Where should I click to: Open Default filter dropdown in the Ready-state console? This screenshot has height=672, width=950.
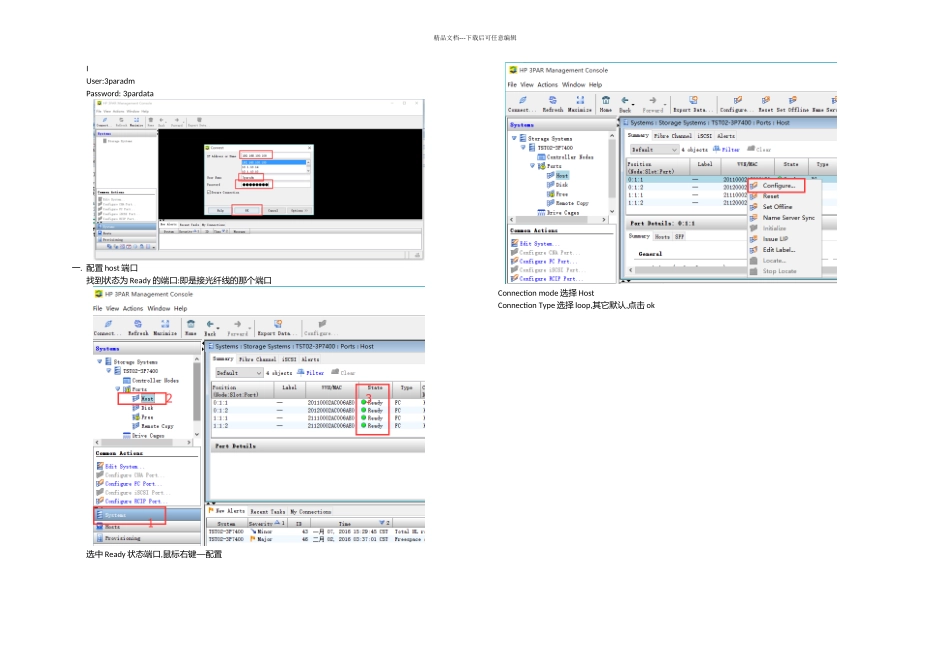(x=238, y=373)
